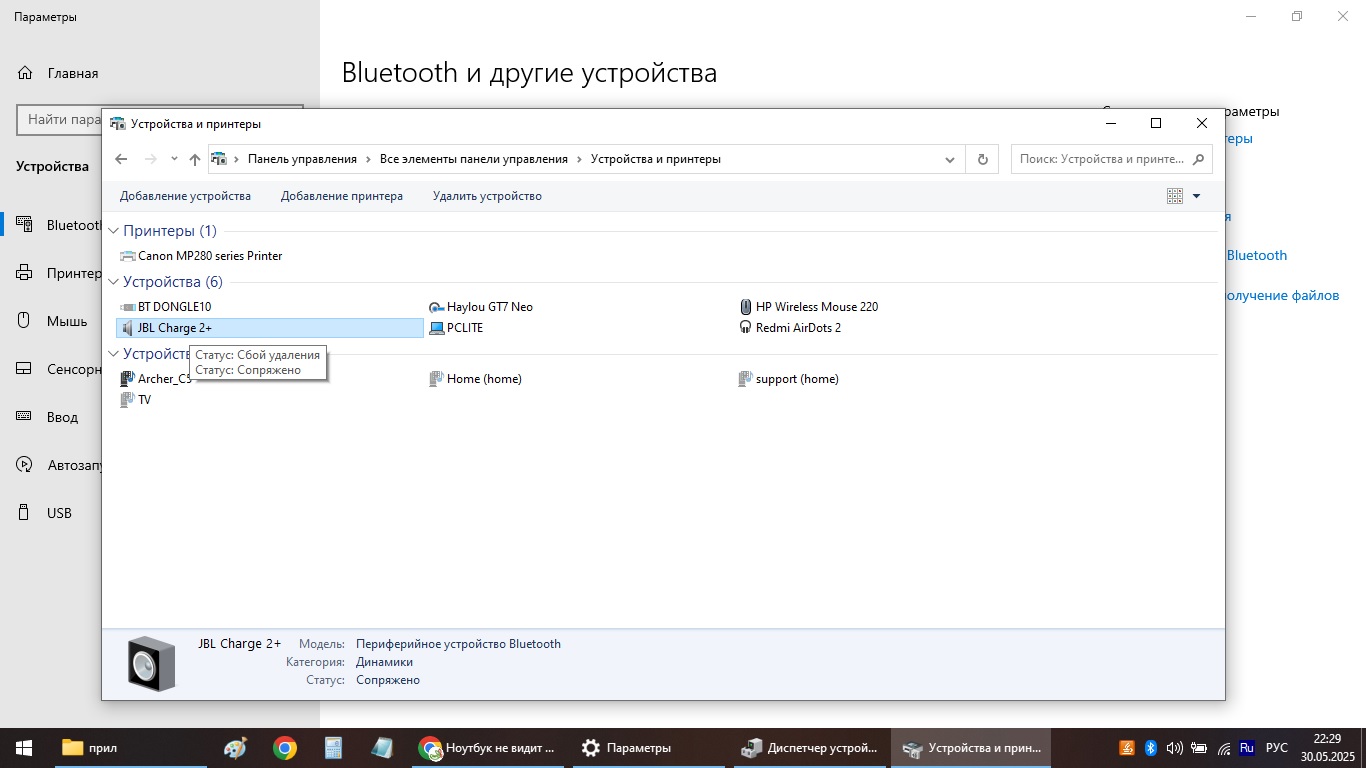Click Периферийное устройство Bluetooth model text
The image size is (1366, 768).
[458, 644]
